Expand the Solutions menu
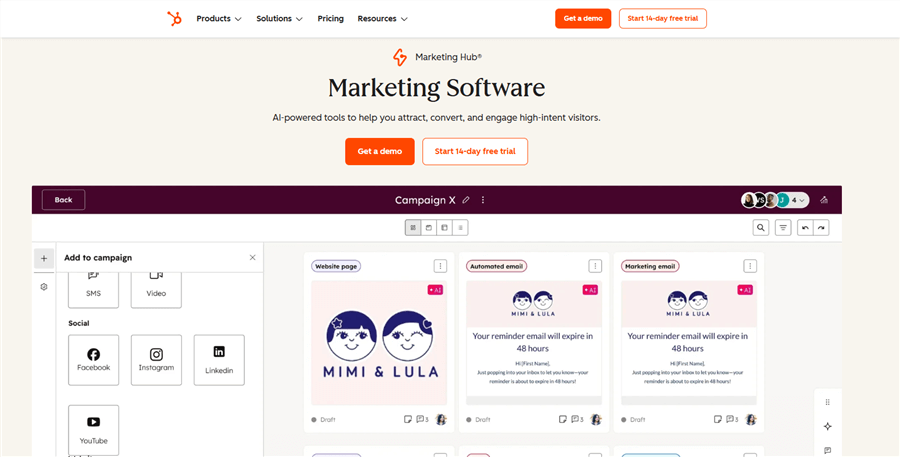 coord(279,18)
